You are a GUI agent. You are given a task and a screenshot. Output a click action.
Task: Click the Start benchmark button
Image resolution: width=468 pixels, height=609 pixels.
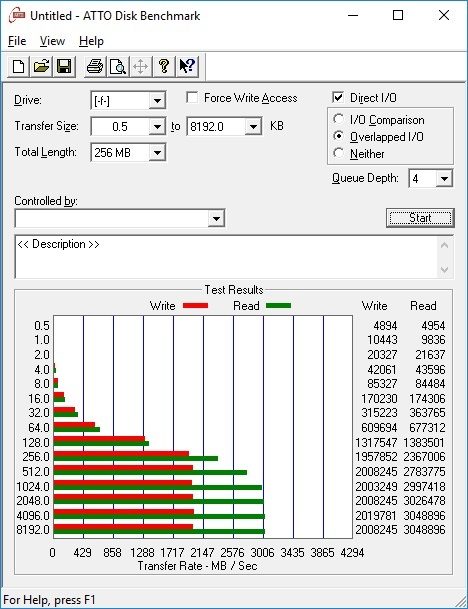click(420, 218)
